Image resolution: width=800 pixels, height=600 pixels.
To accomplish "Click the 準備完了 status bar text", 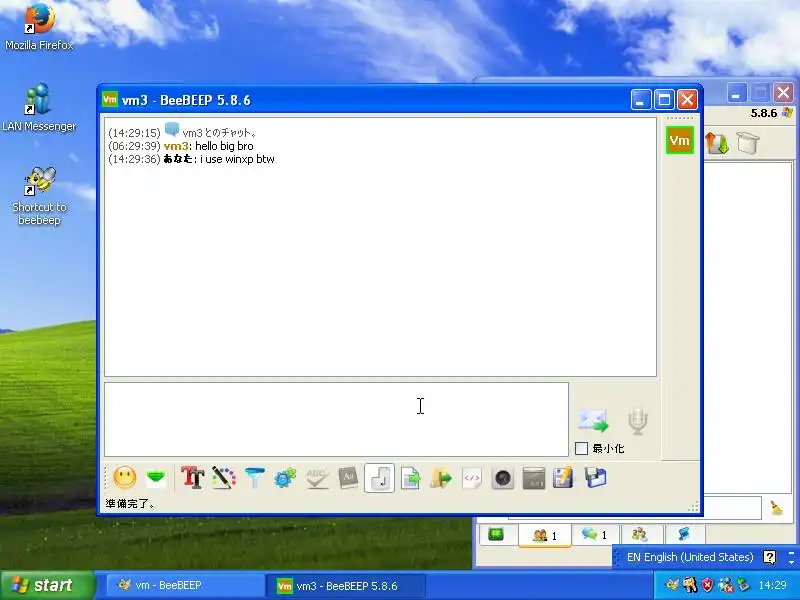I will pos(130,504).
